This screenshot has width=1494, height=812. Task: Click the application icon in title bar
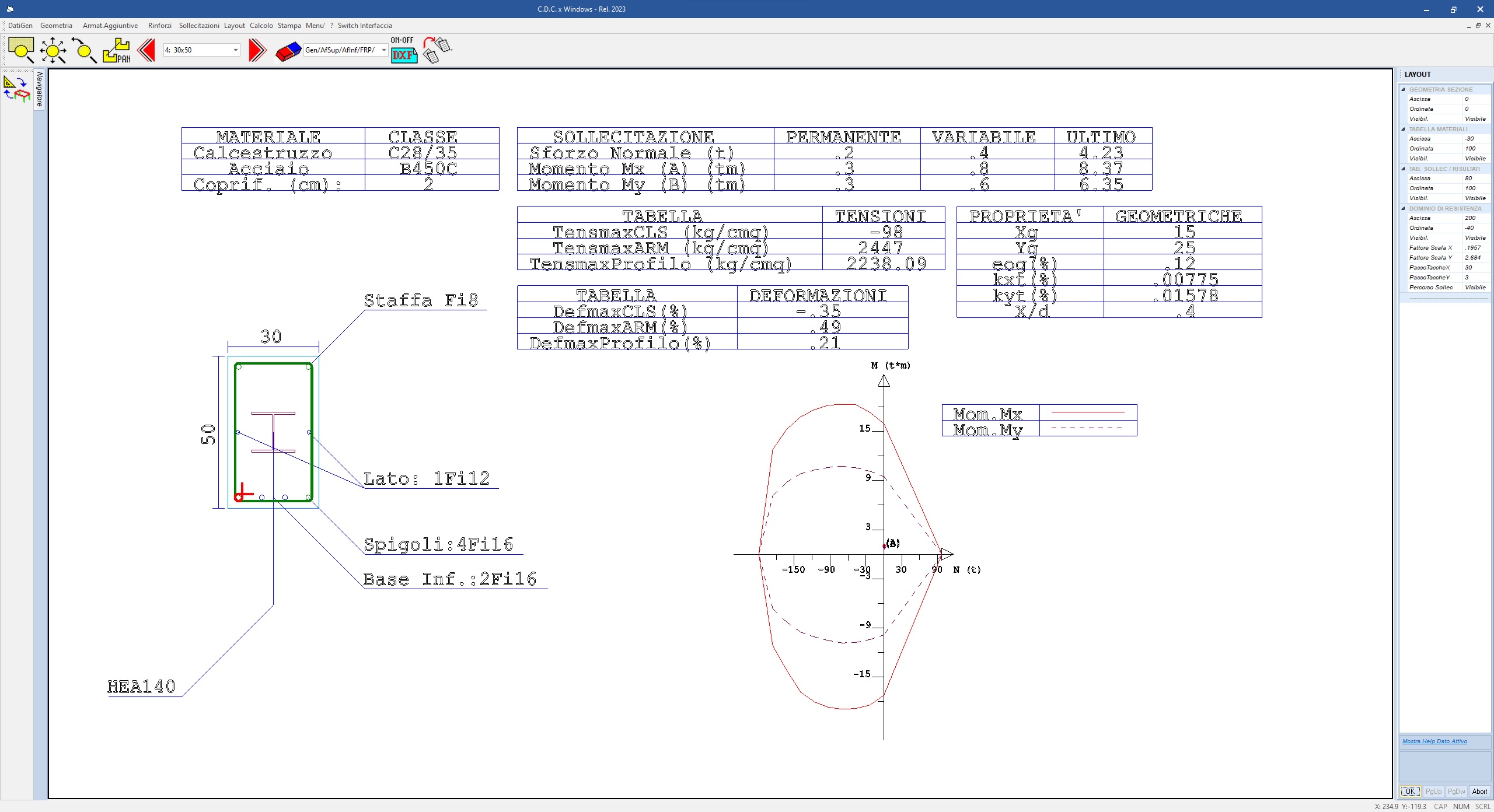click(9, 9)
